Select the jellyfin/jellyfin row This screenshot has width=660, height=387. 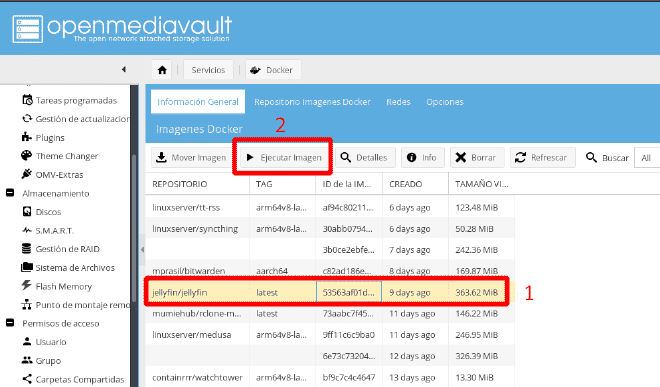(330, 292)
